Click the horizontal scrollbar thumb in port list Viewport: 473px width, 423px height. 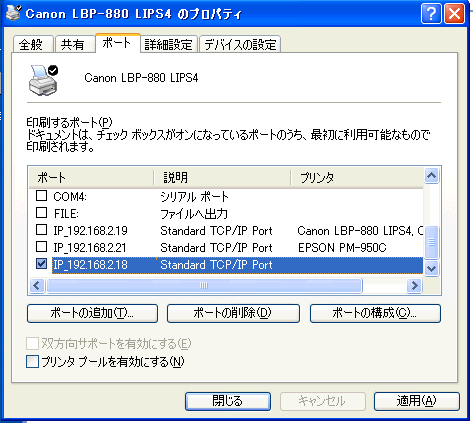click(x=204, y=285)
